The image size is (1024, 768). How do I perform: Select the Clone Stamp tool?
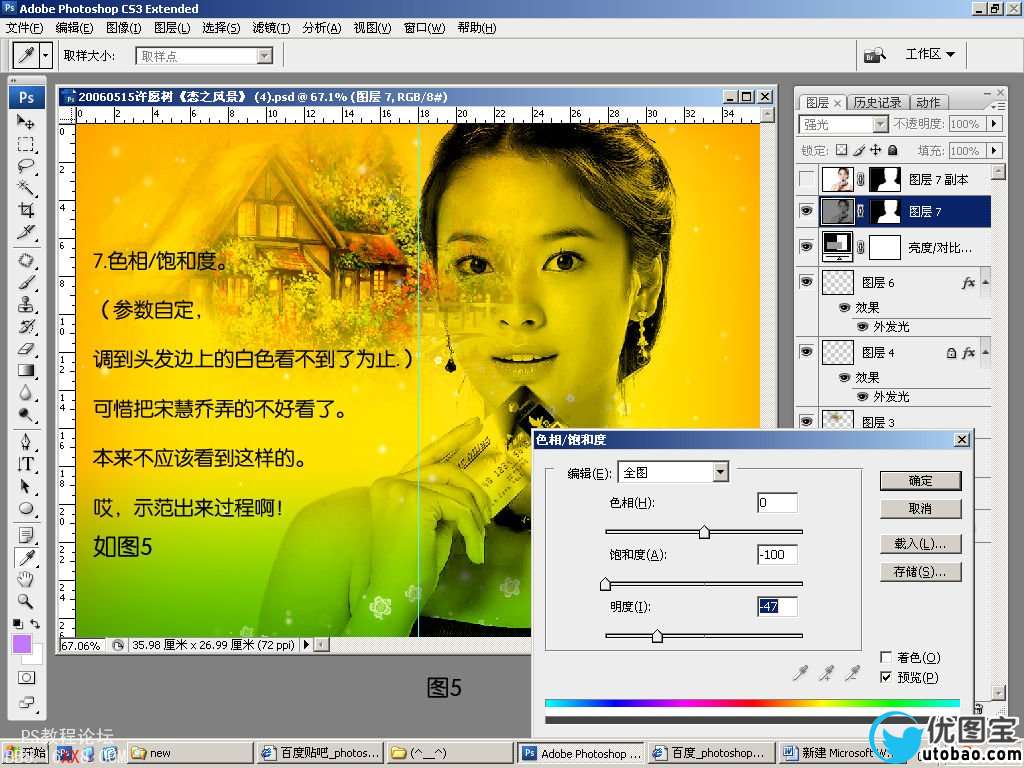tap(25, 304)
